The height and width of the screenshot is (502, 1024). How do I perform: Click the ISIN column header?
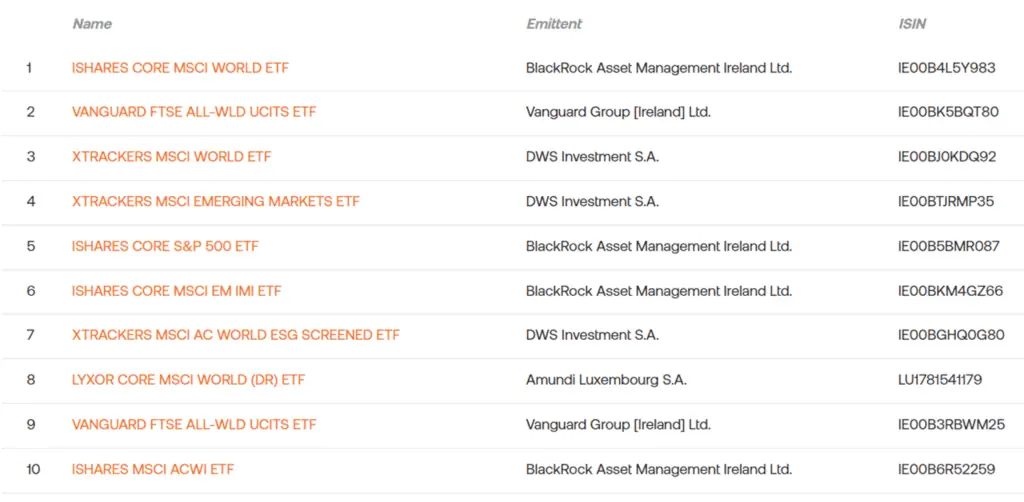[x=912, y=24]
